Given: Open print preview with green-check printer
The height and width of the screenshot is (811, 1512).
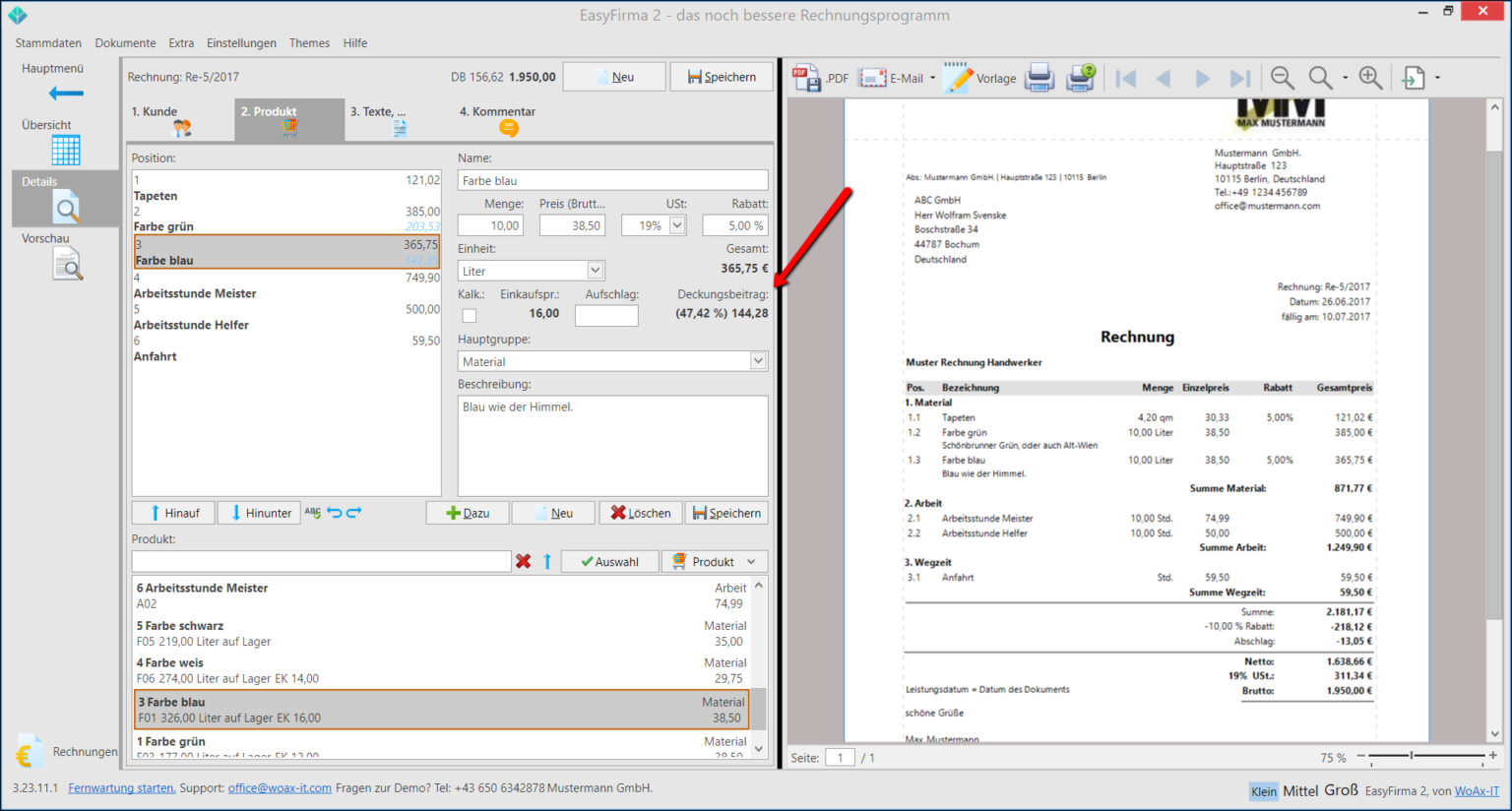Looking at the screenshot, I should pos(1081,78).
